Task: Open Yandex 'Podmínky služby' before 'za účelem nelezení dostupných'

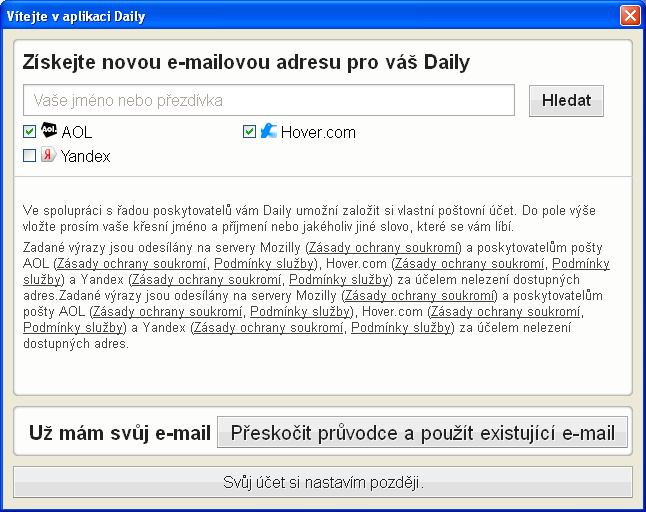Action: (339, 280)
